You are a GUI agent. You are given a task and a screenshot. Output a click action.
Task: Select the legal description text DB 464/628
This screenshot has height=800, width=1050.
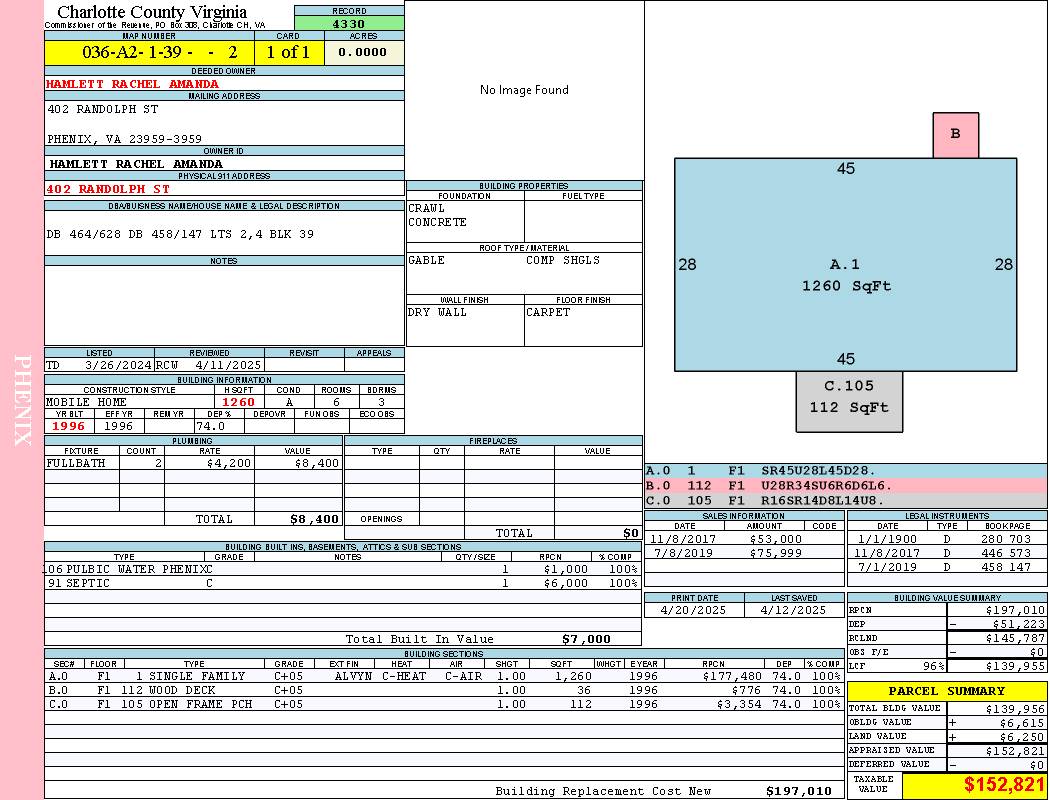(x=180, y=234)
